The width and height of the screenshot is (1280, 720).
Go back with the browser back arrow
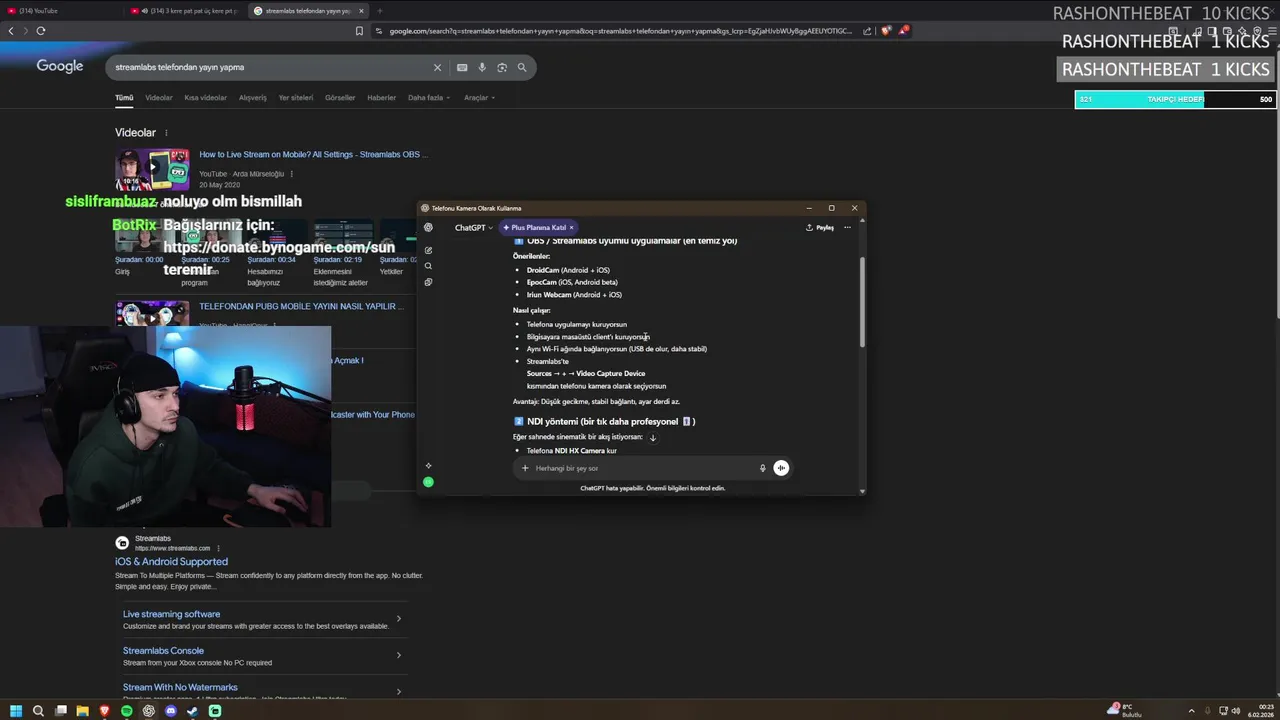click(11, 31)
